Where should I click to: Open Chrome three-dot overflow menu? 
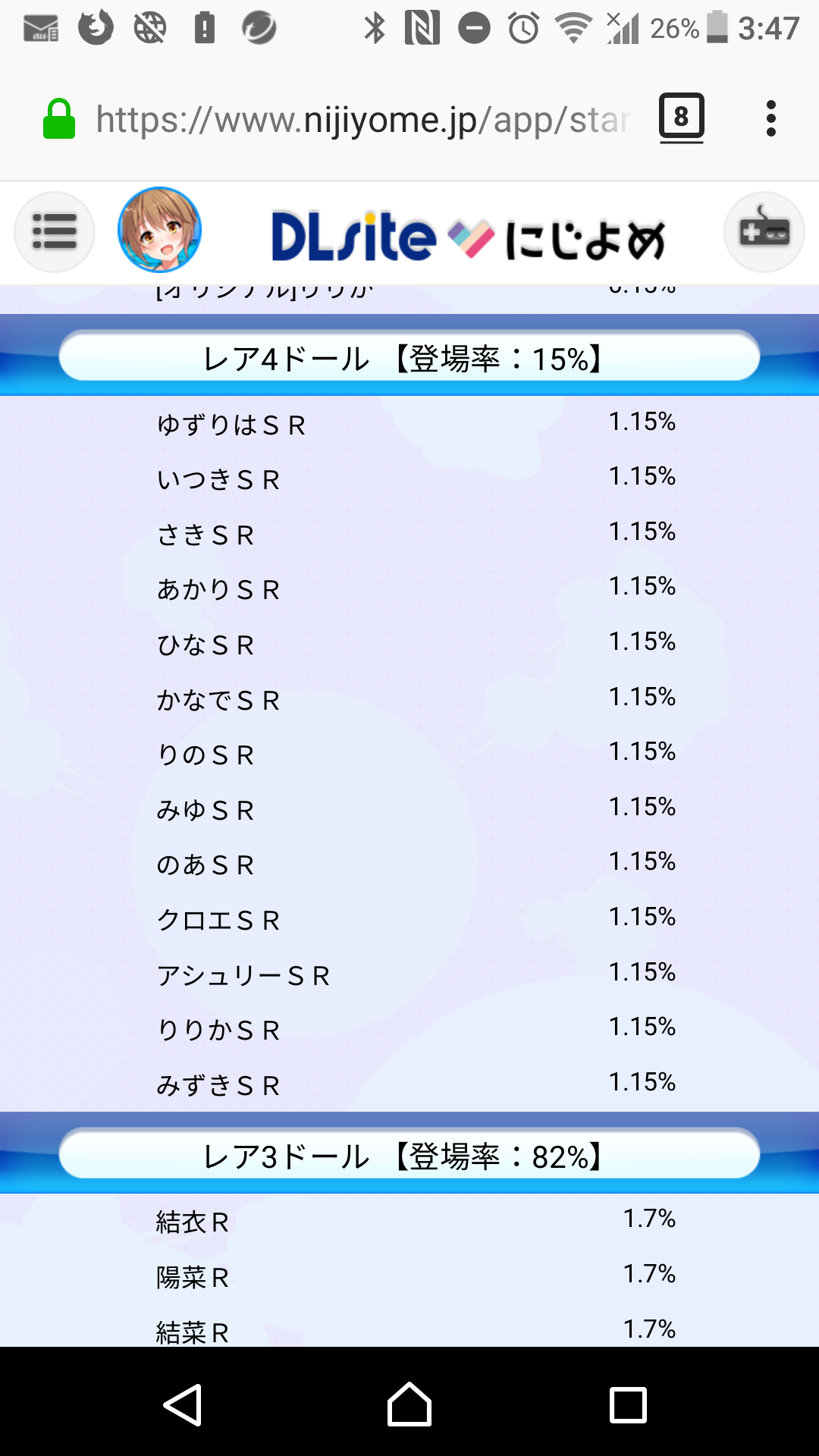[x=771, y=119]
